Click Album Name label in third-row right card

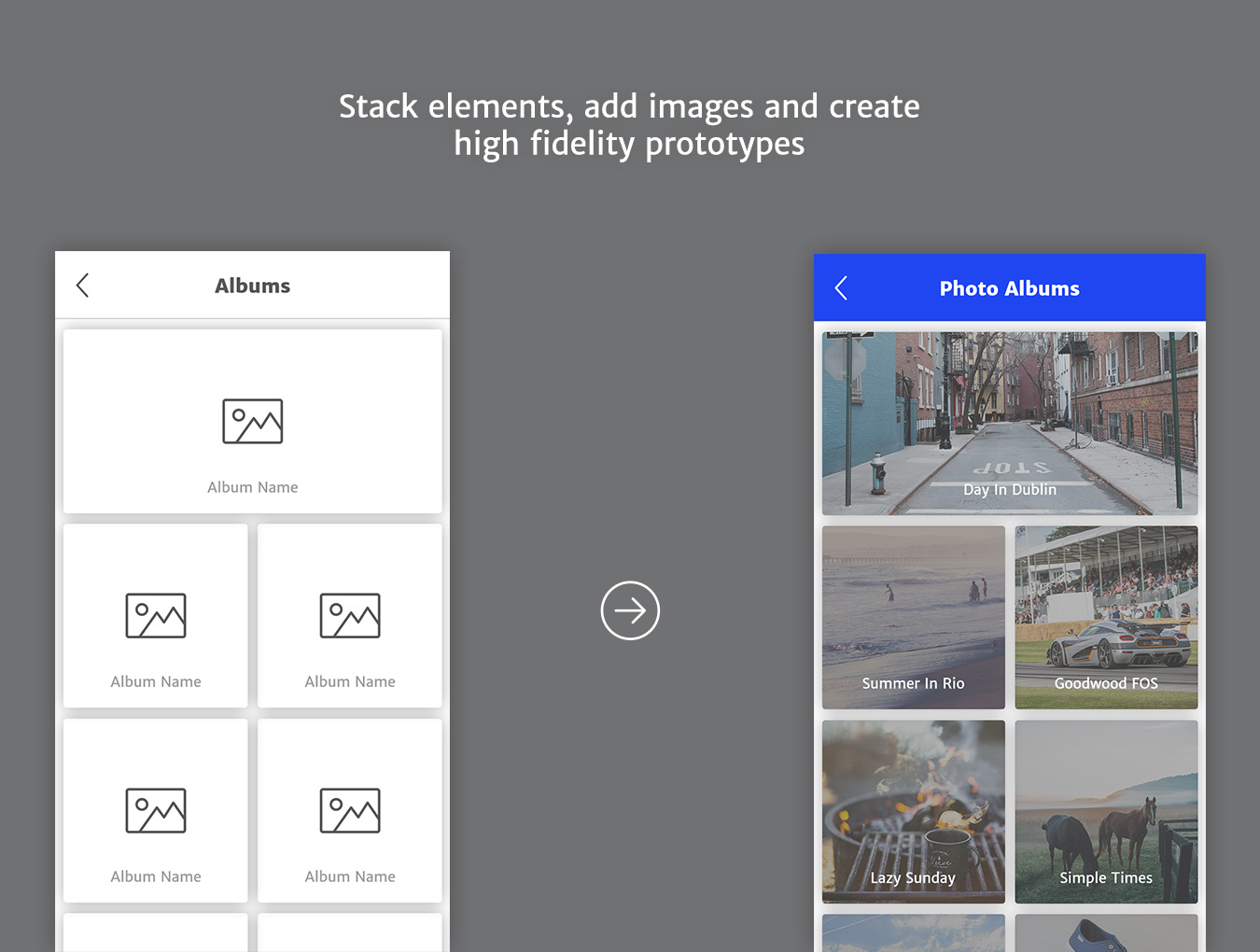point(350,876)
